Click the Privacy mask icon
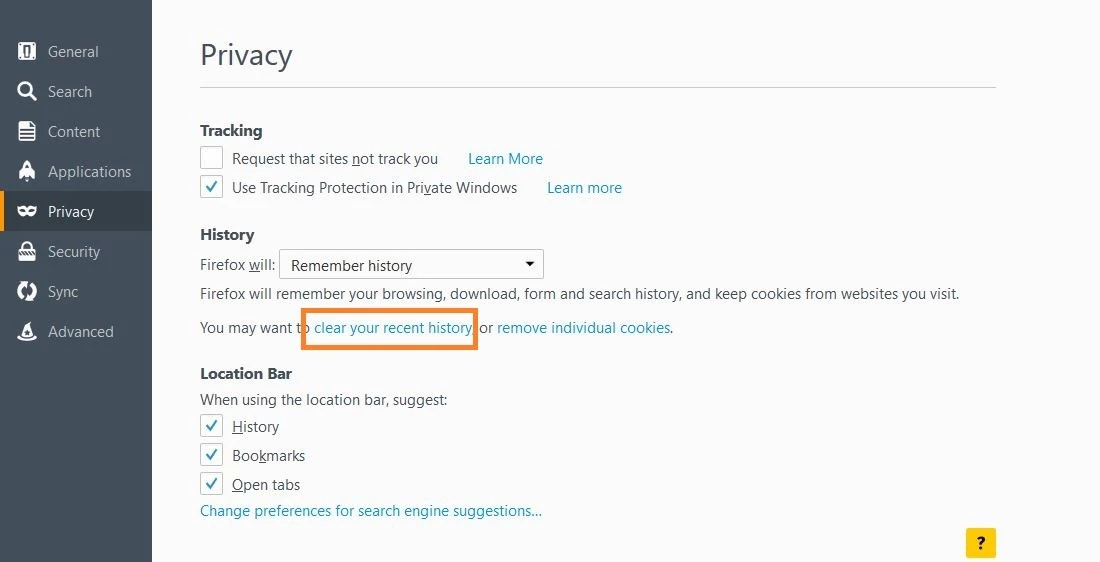Viewport: 1100px width, 562px height. [x=27, y=212]
